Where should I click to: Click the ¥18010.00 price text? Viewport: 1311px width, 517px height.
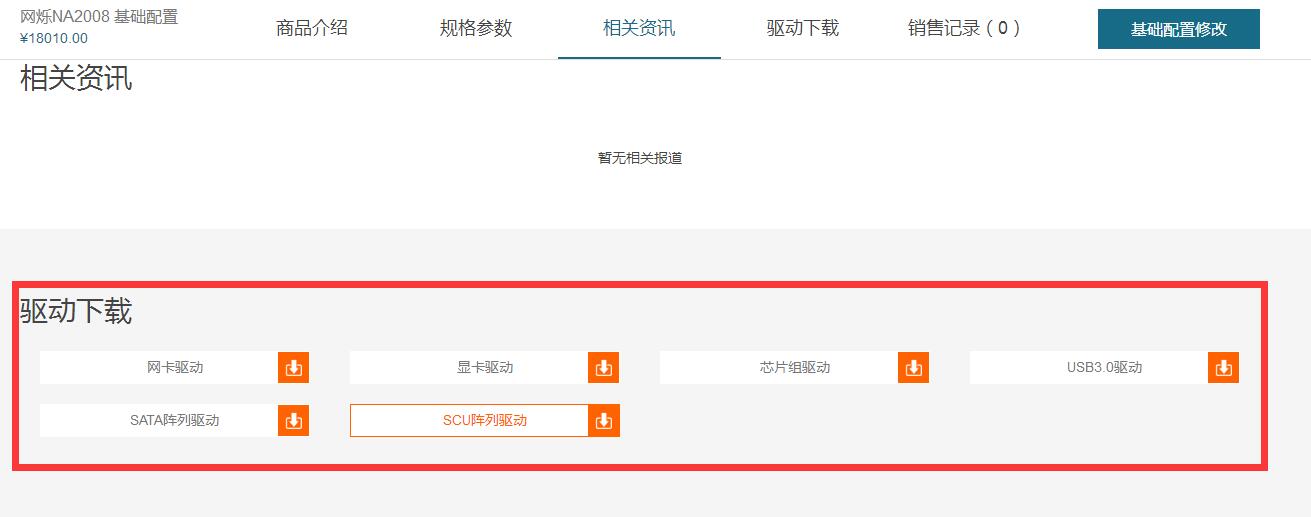pyautogui.click(x=54, y=39)
